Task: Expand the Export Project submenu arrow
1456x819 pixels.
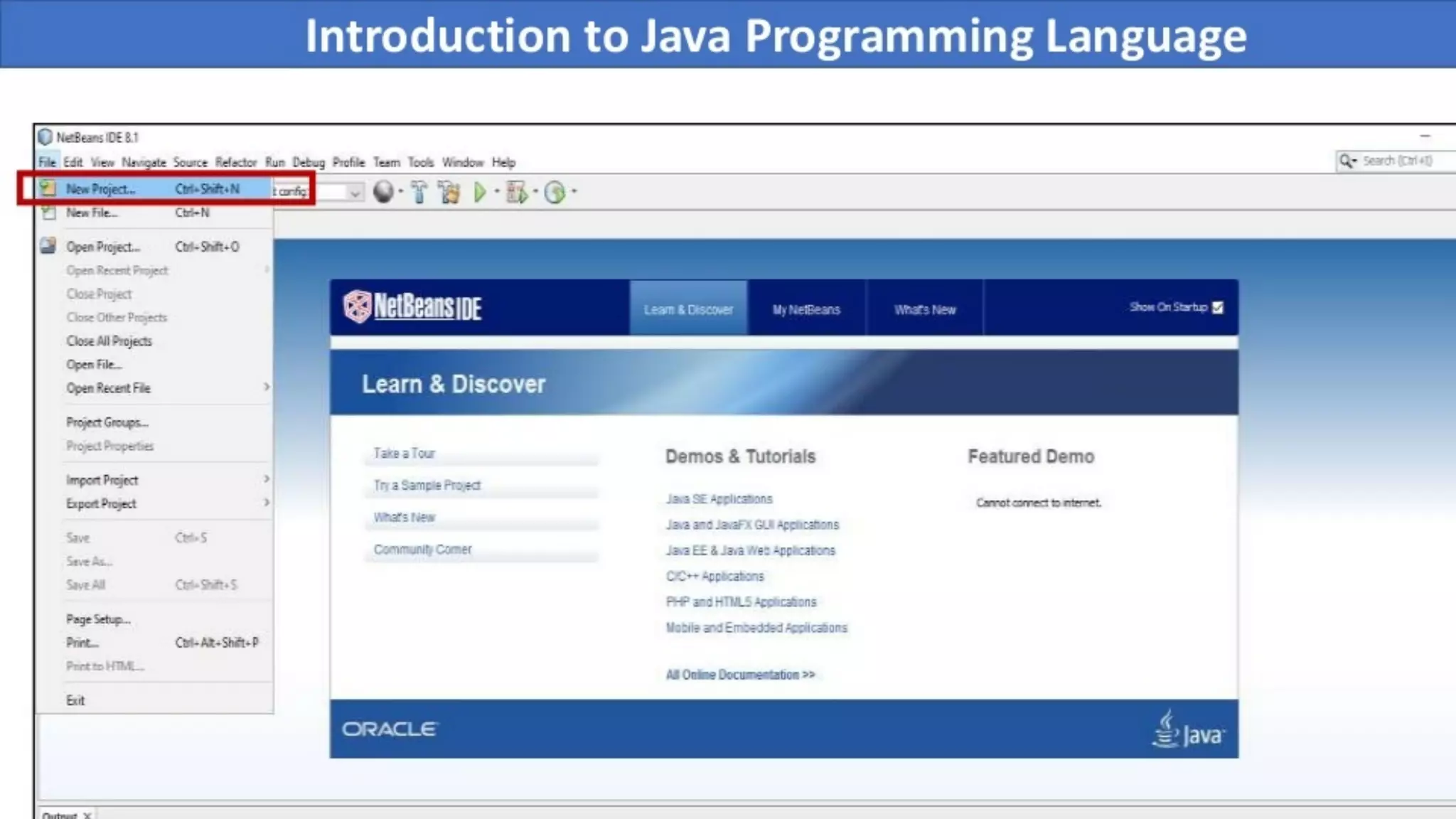Action: pyautogui.click(x=267, y=503)
